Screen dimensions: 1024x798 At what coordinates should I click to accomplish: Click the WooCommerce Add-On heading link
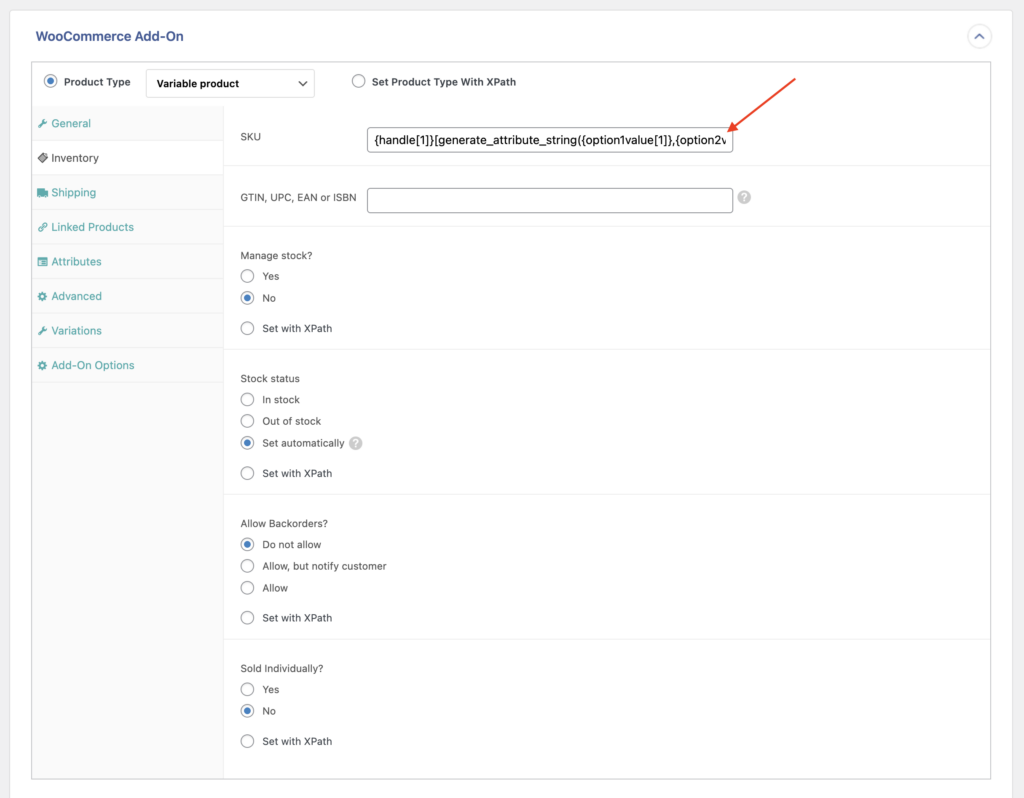click(x=109, y=36)
